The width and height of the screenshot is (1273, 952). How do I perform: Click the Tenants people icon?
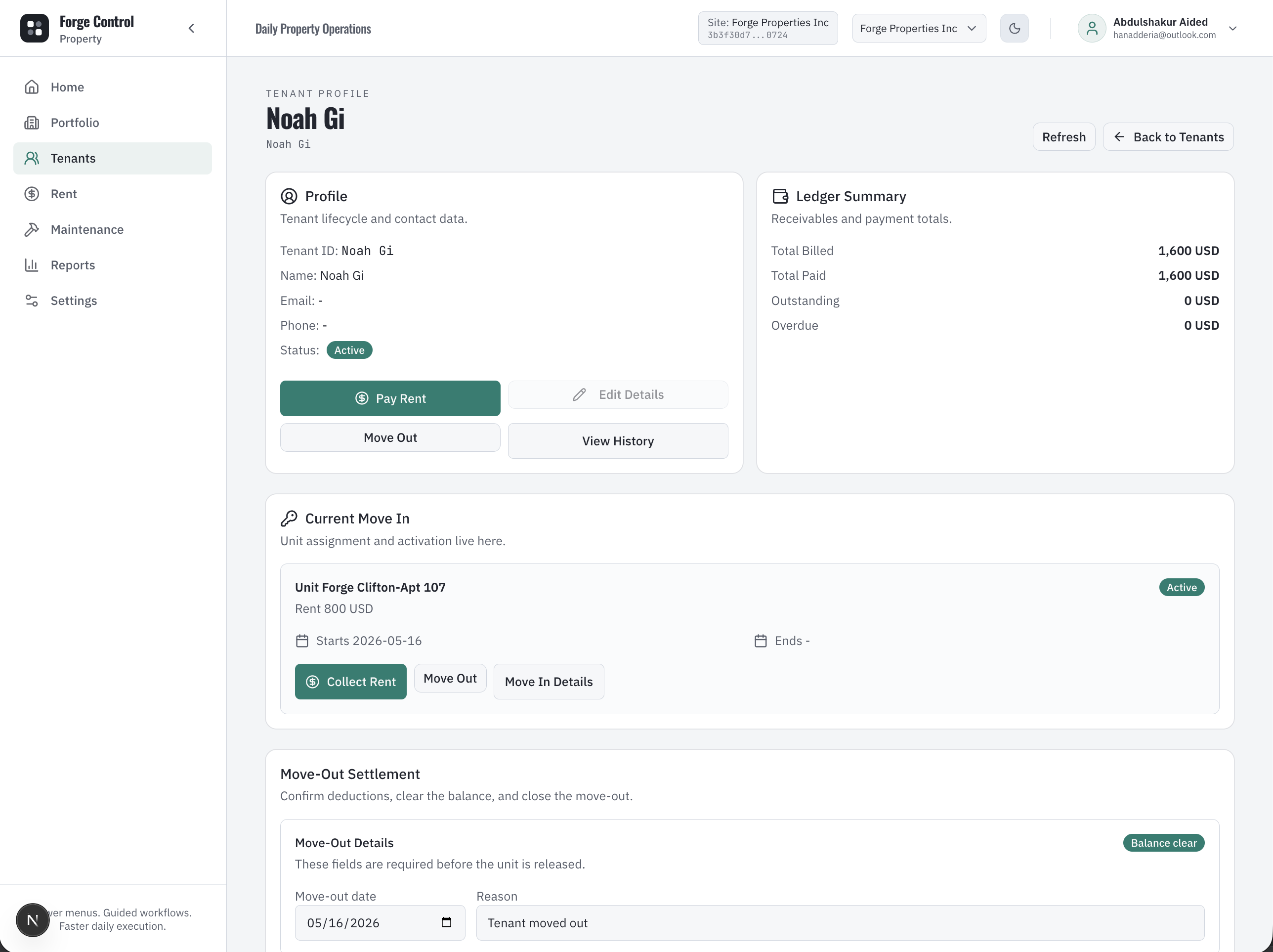(32, 158)
